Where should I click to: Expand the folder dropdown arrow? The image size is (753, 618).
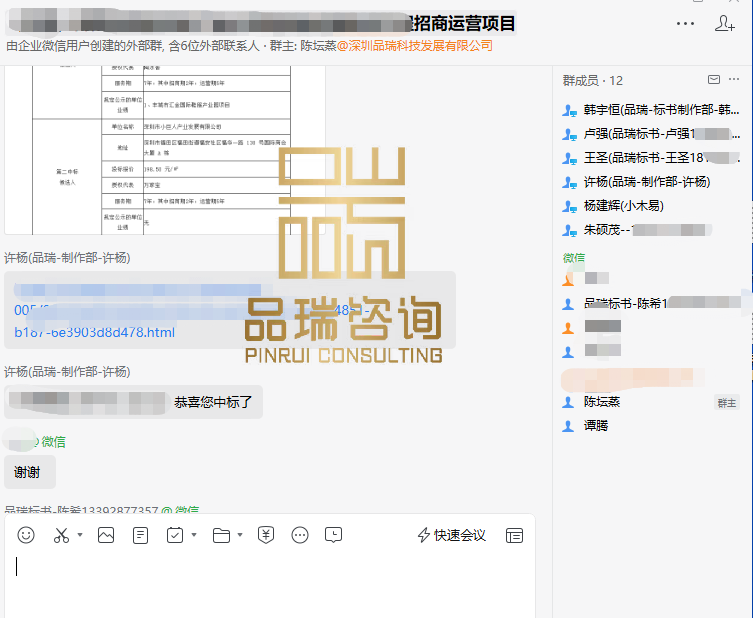click(240, 535)
